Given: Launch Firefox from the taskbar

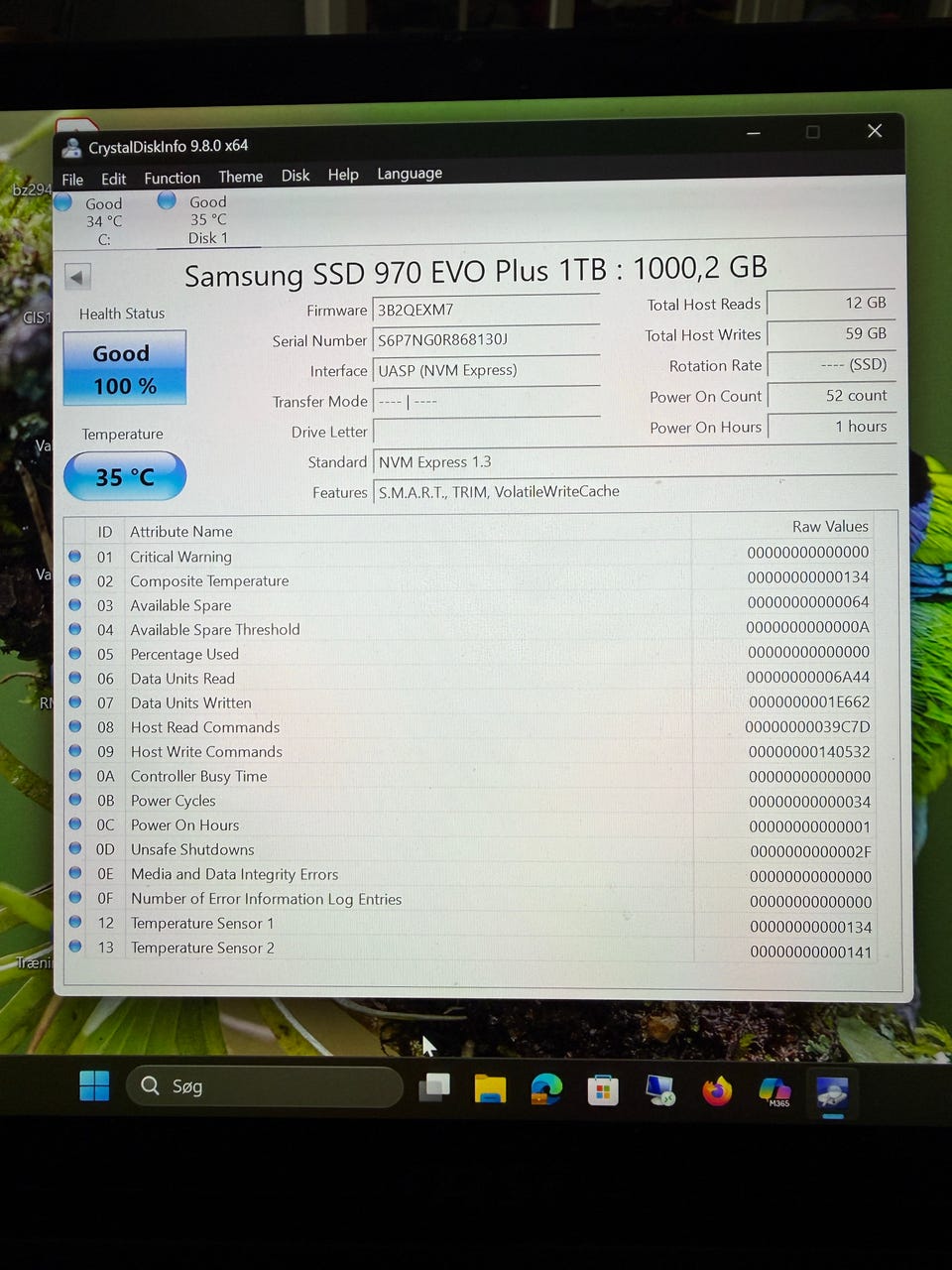Looking at the screenshot, I should tap(717, 1091).
